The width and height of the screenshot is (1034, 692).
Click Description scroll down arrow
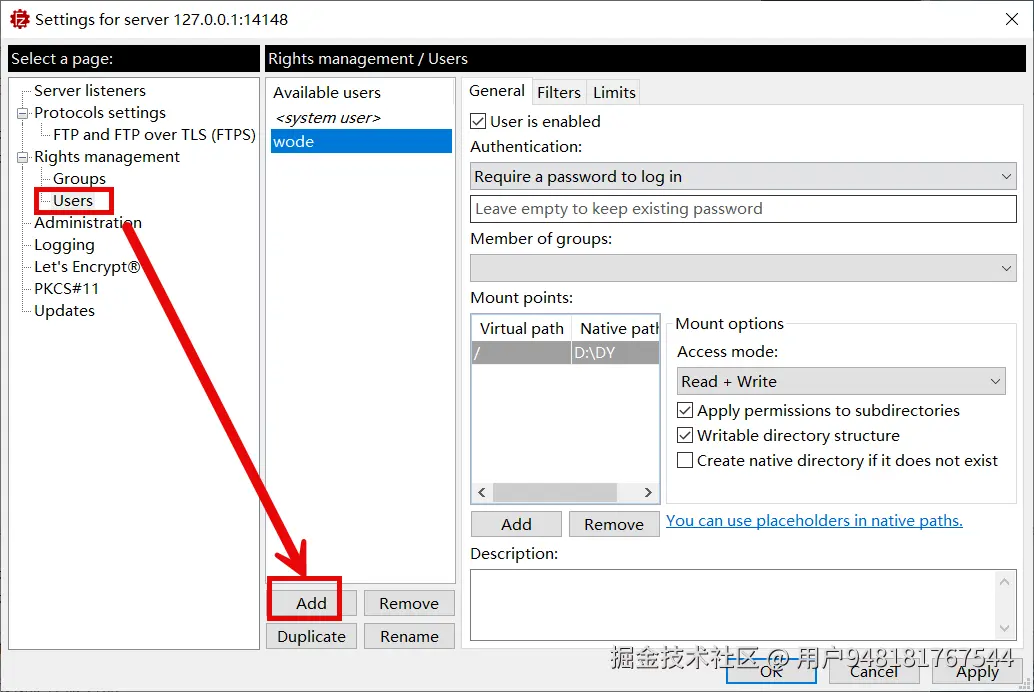(1004, 629)
